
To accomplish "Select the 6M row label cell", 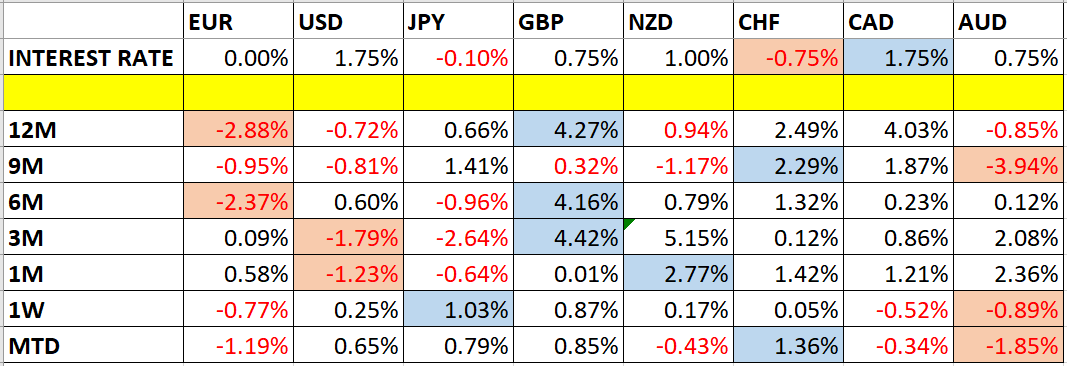I will click(93, 202).
